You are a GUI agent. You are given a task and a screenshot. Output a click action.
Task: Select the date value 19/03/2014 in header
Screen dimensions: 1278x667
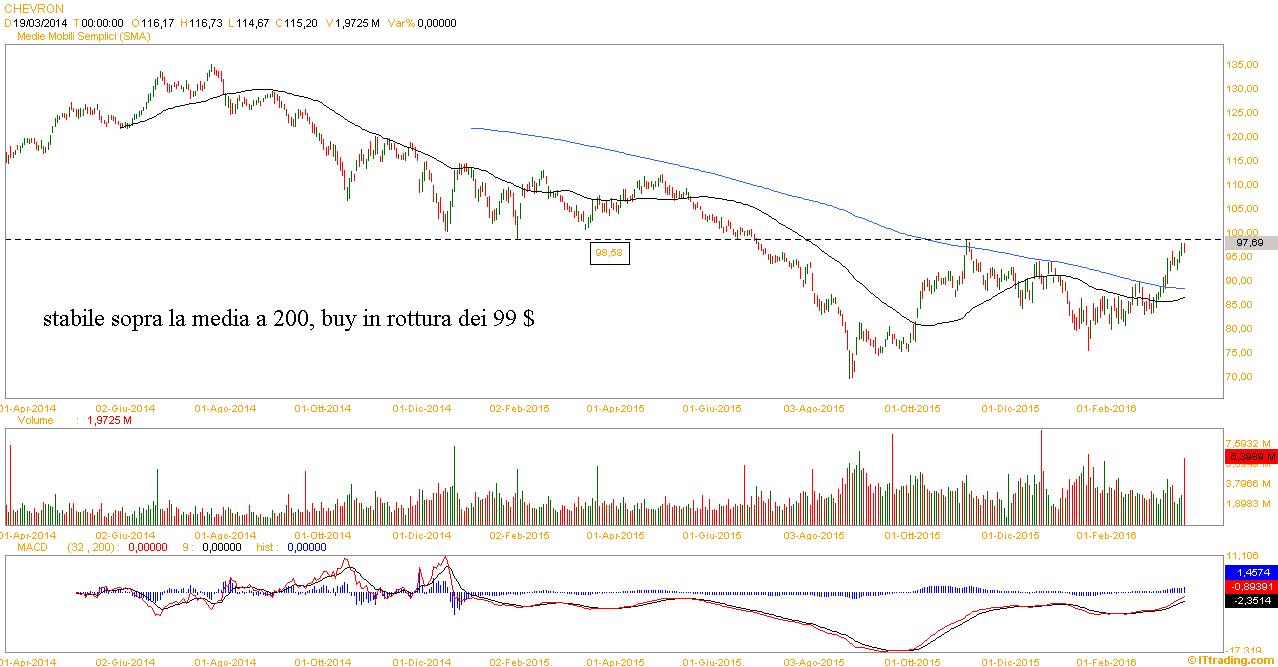tap(41, 22)
